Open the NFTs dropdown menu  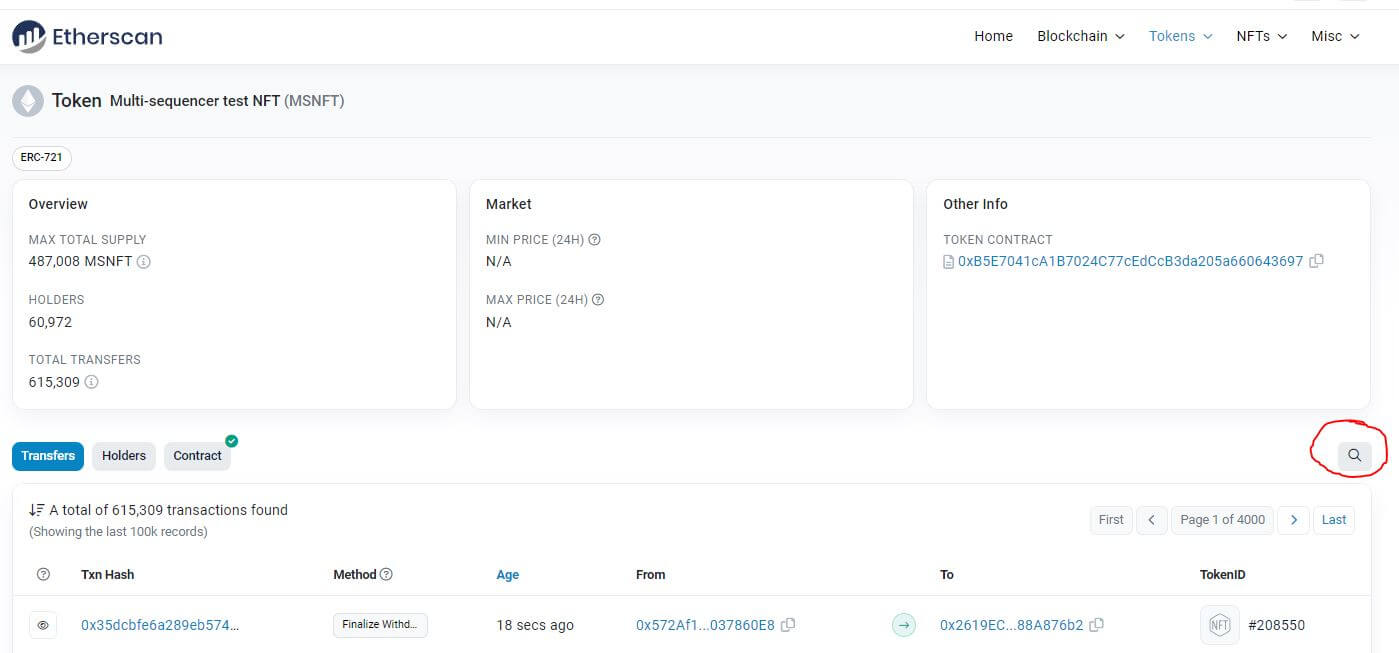pos(1262,36)
